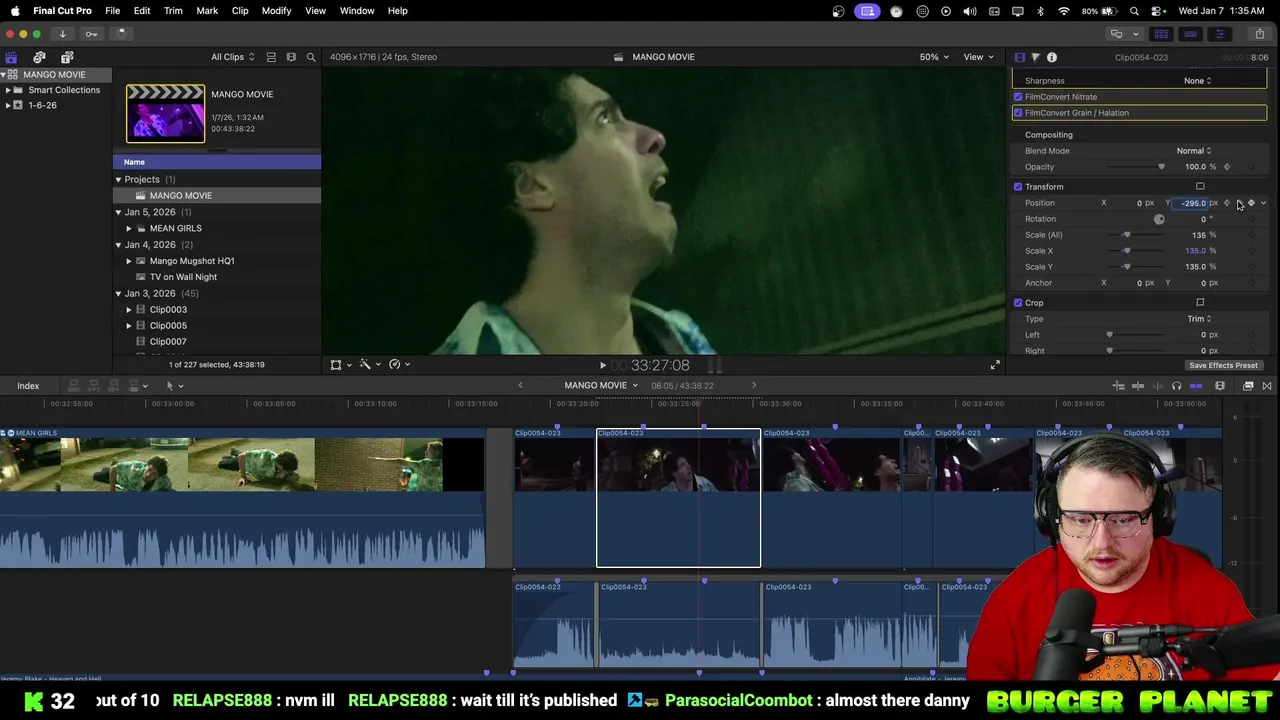Viewport: 1280px width, 720px height.
Task: Collapse the Jan 5, 2026 group
Action: point(118,212)
